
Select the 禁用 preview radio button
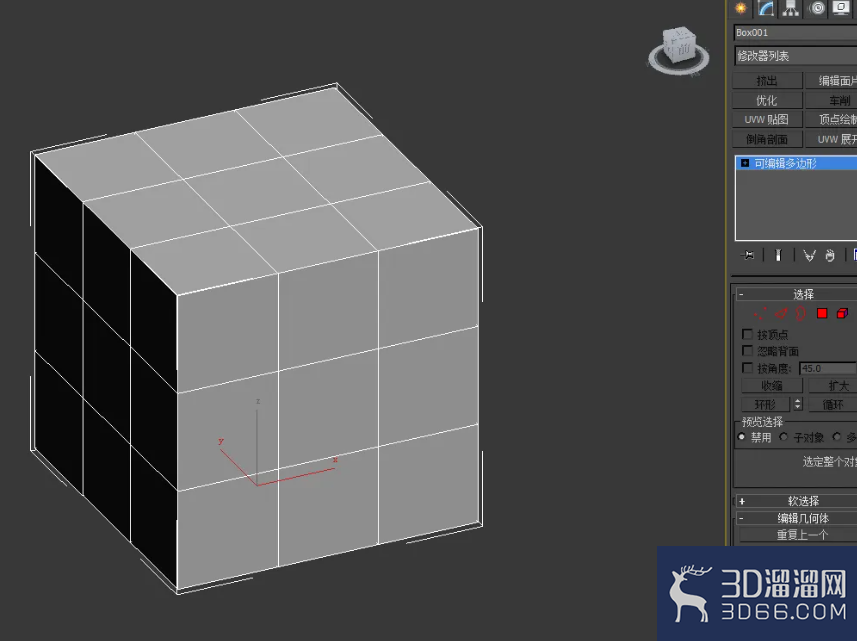coord(742,437)
